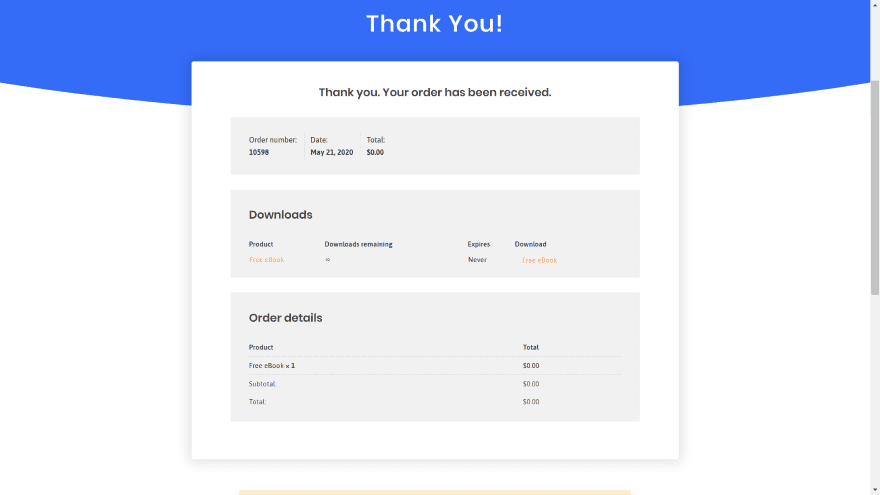Image resolution: width=880 pixels, height=495 pixels.
Task: Click the Order details section heading
Action: [x=285, y=318]
